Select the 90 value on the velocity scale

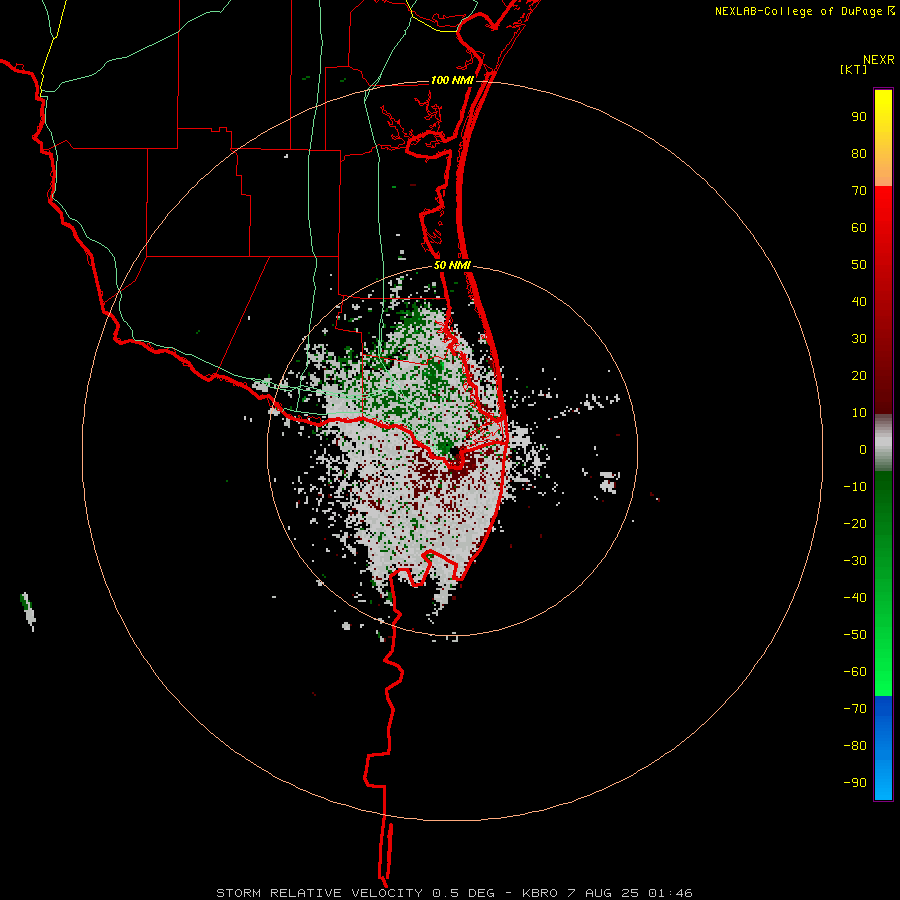point(859,117)
